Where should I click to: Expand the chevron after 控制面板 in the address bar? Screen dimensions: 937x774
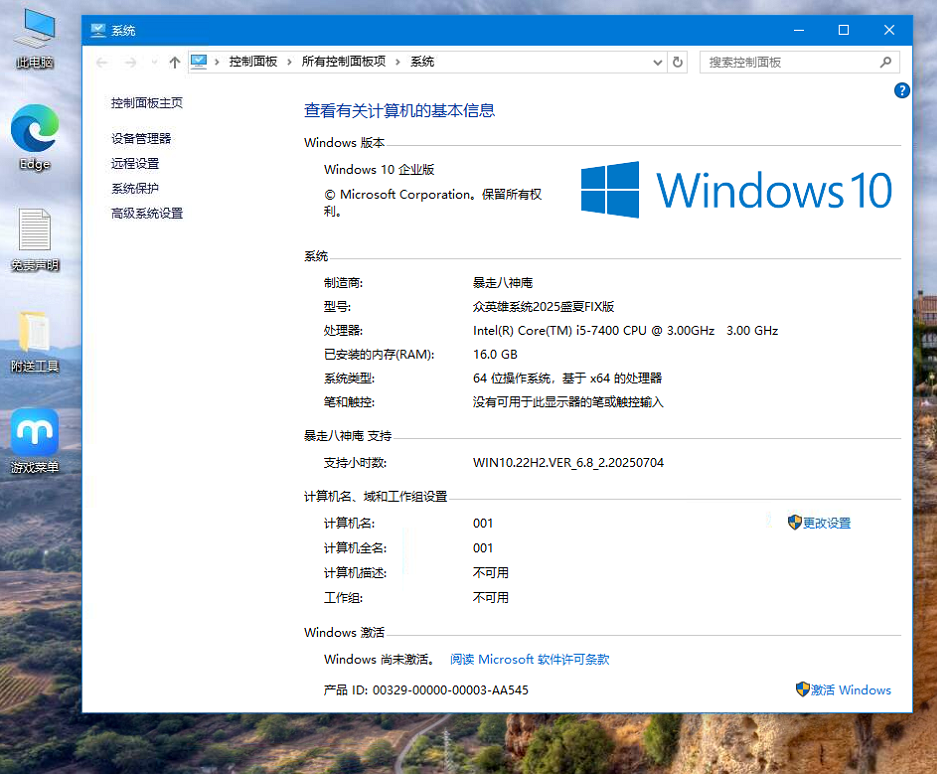289,62
